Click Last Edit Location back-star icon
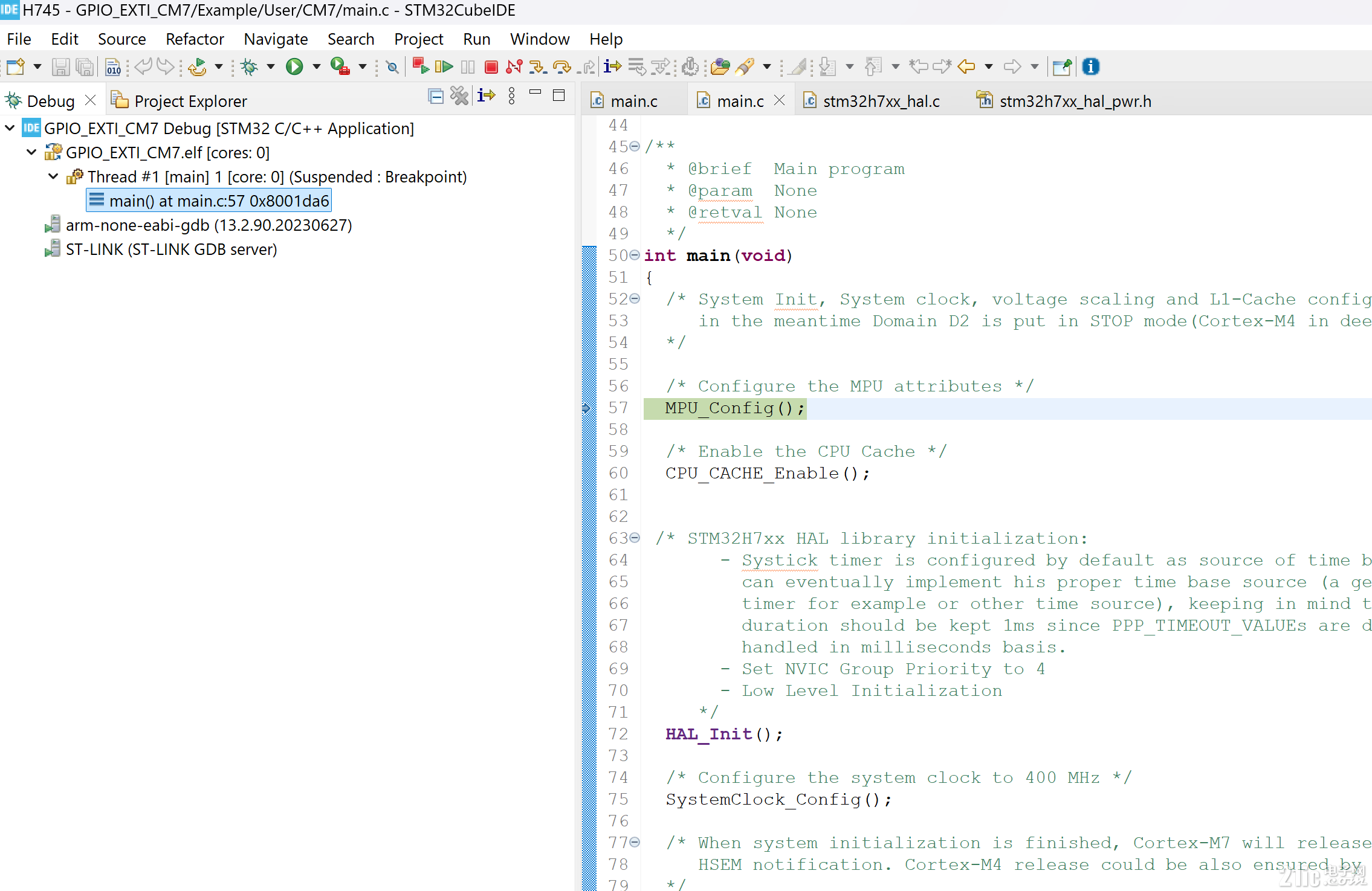The width and height of the screenshot is (1372, 891). [919, 66]
